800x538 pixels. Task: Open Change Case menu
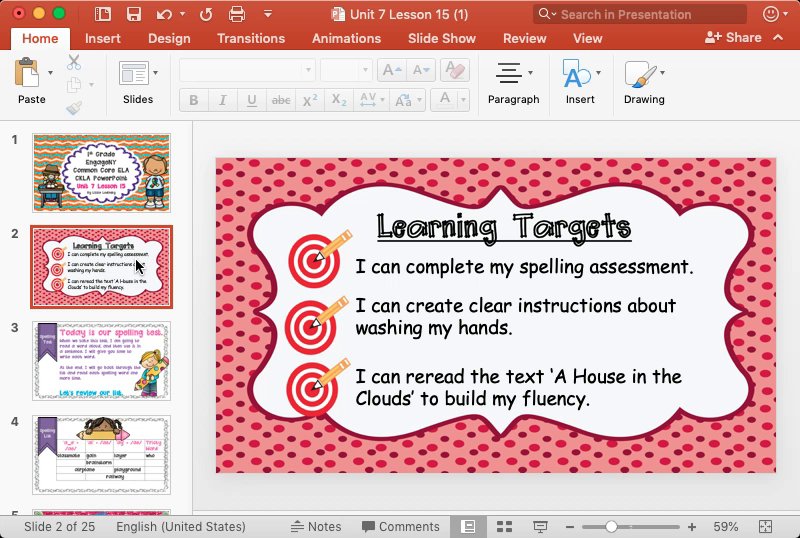coord(407,100)
